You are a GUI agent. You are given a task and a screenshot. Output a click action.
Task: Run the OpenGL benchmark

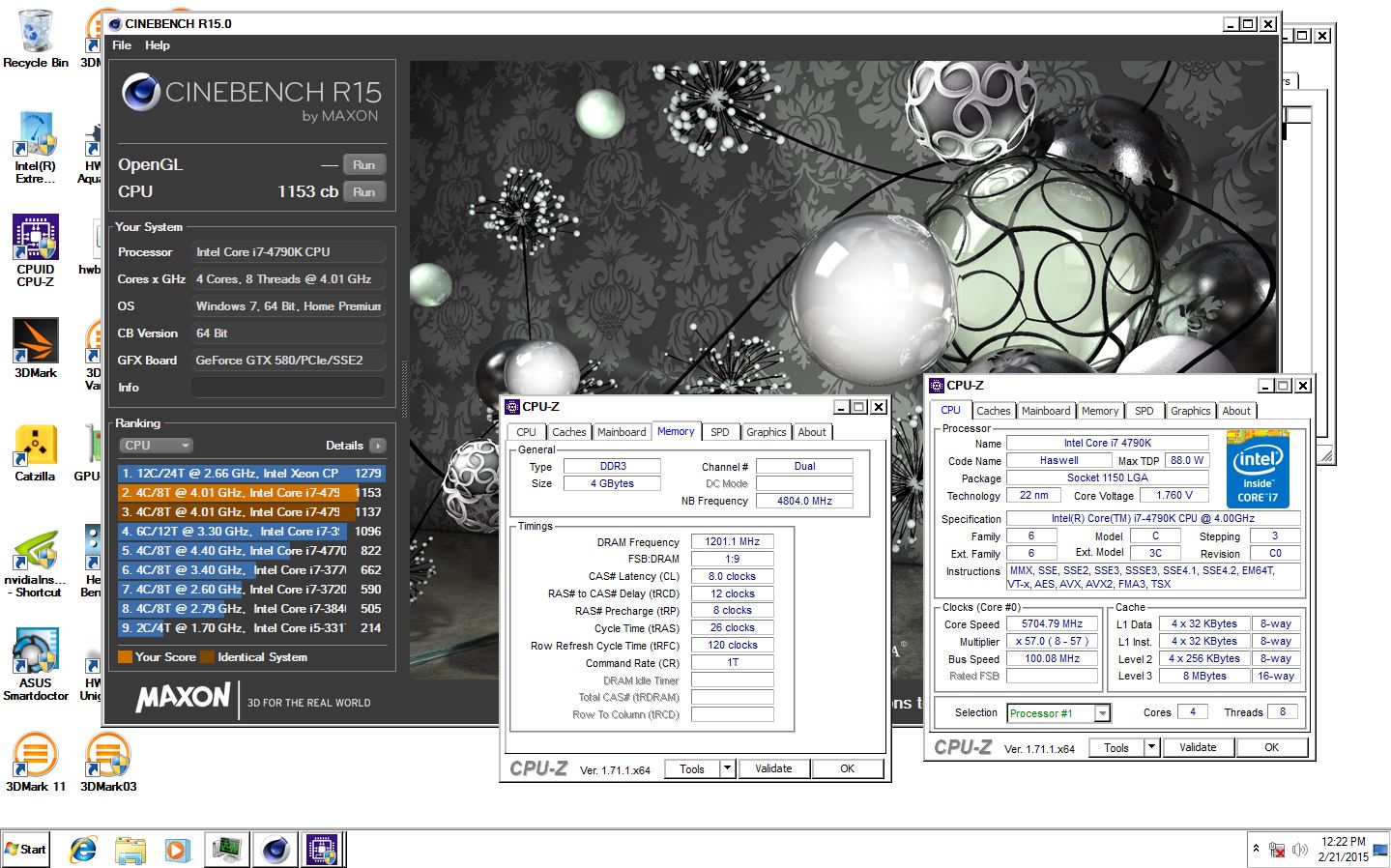363,164
